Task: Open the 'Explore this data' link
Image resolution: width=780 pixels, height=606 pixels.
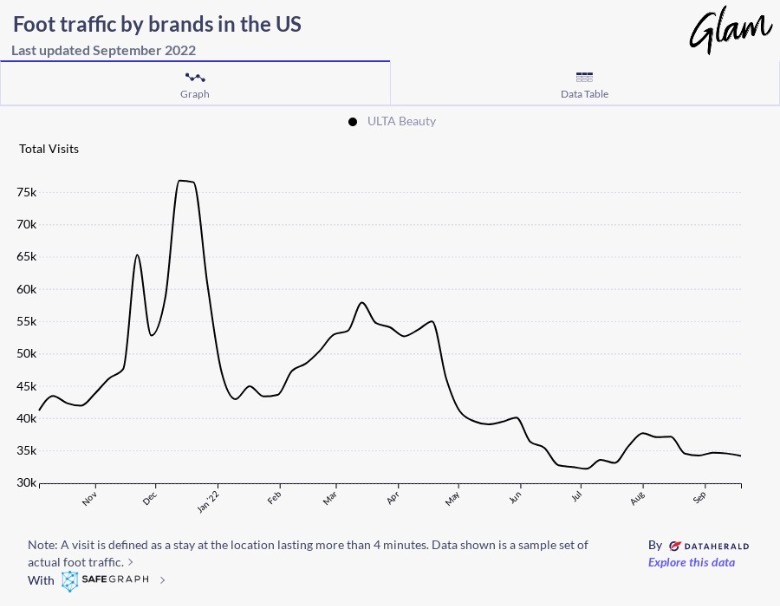Action: click(x=691, y=562)
